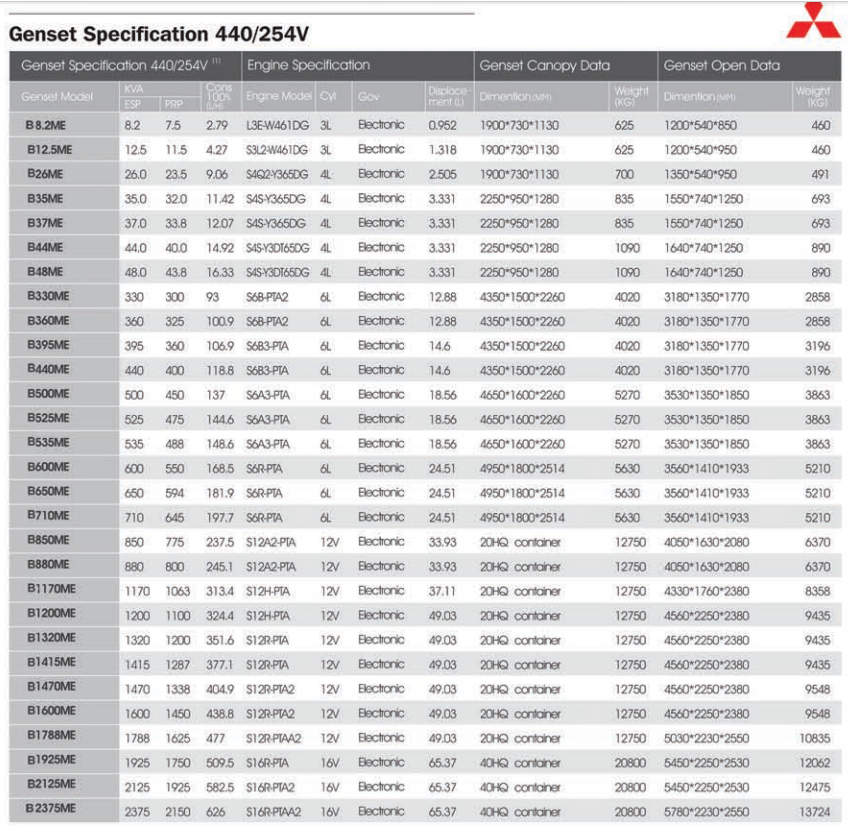Click displacement value '2.505'
The image size is (848, 826).
point(442,175)
